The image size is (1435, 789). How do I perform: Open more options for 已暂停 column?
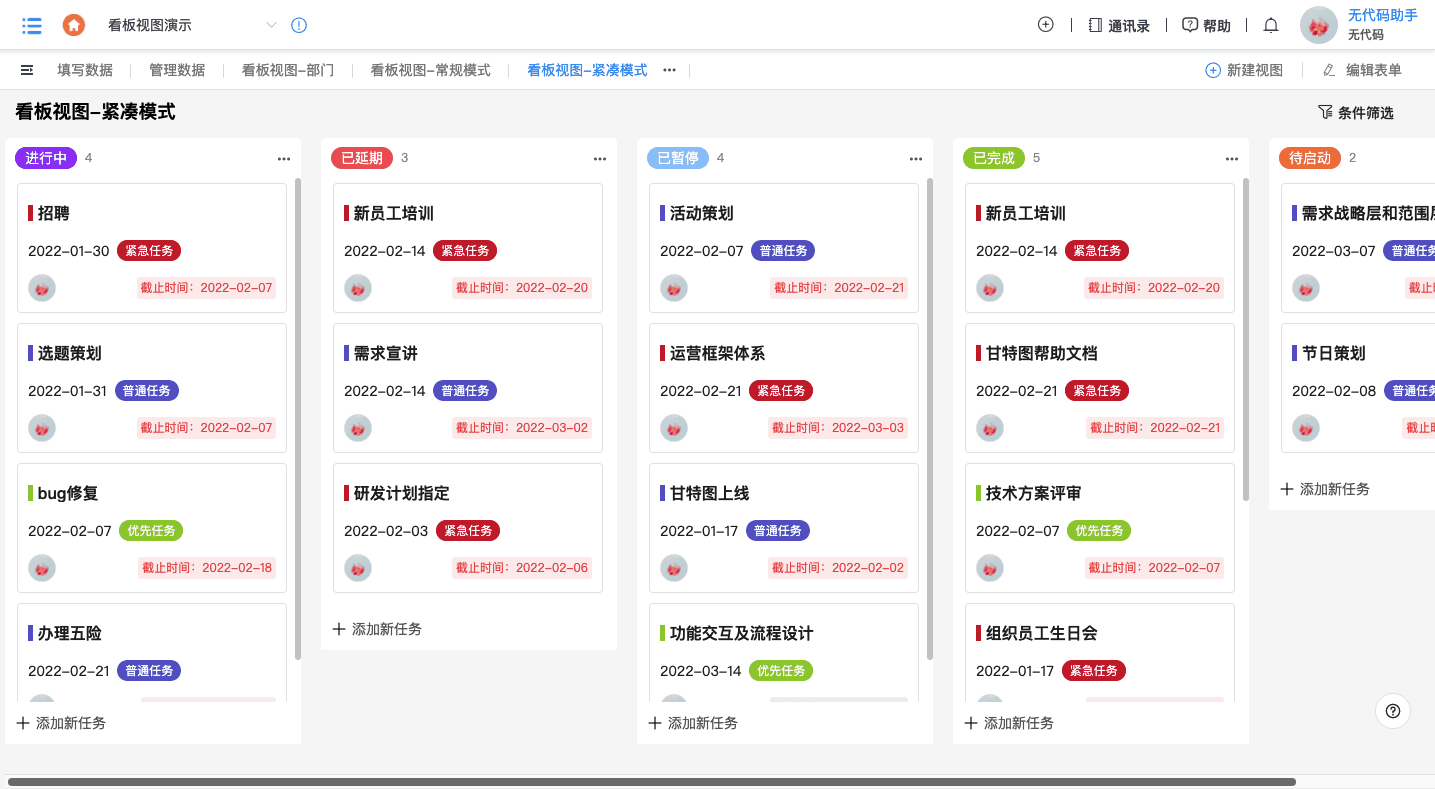916,158
